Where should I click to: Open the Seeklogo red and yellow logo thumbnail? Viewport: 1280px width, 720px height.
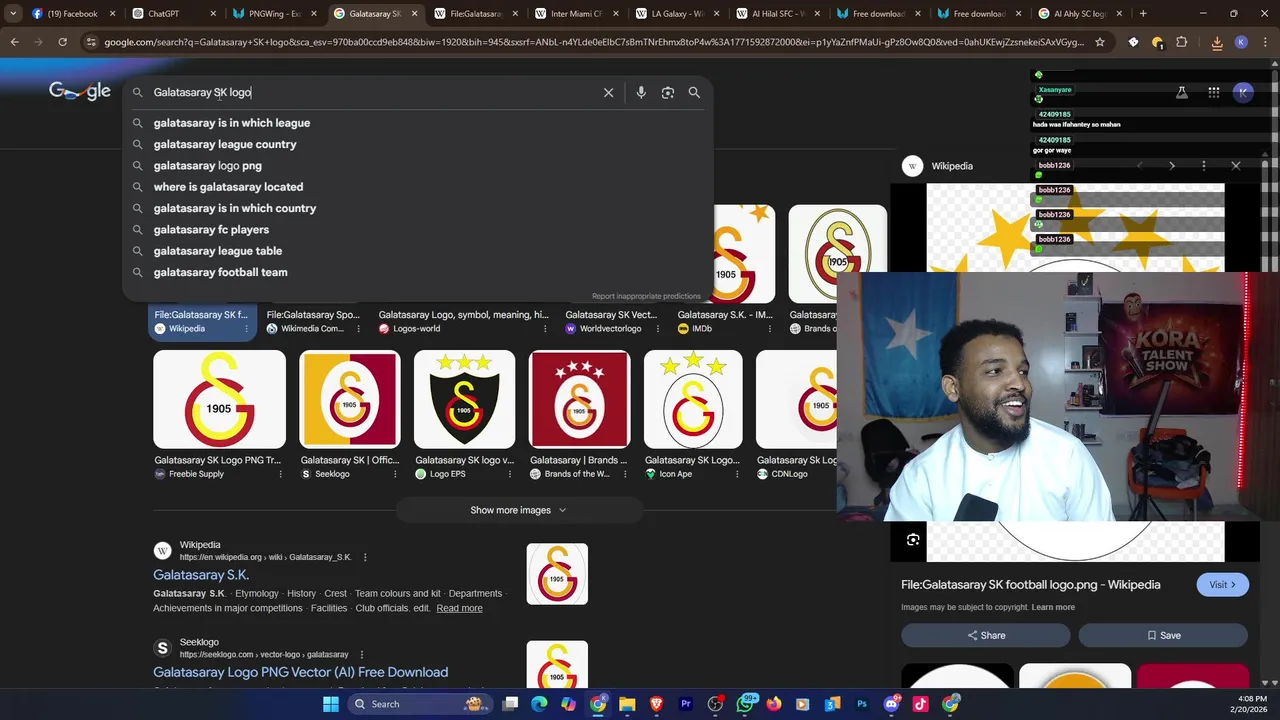[x=350, y=399]
